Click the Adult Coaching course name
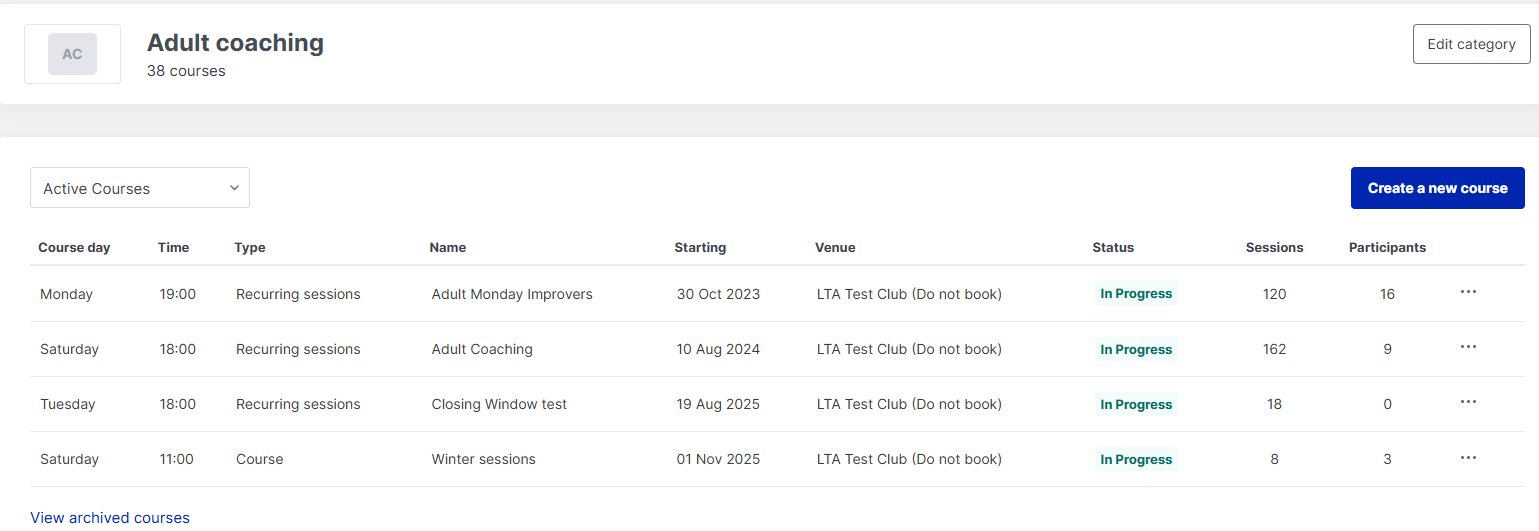The height and width of the screenshot is (531, 1539). pos(482,349)
